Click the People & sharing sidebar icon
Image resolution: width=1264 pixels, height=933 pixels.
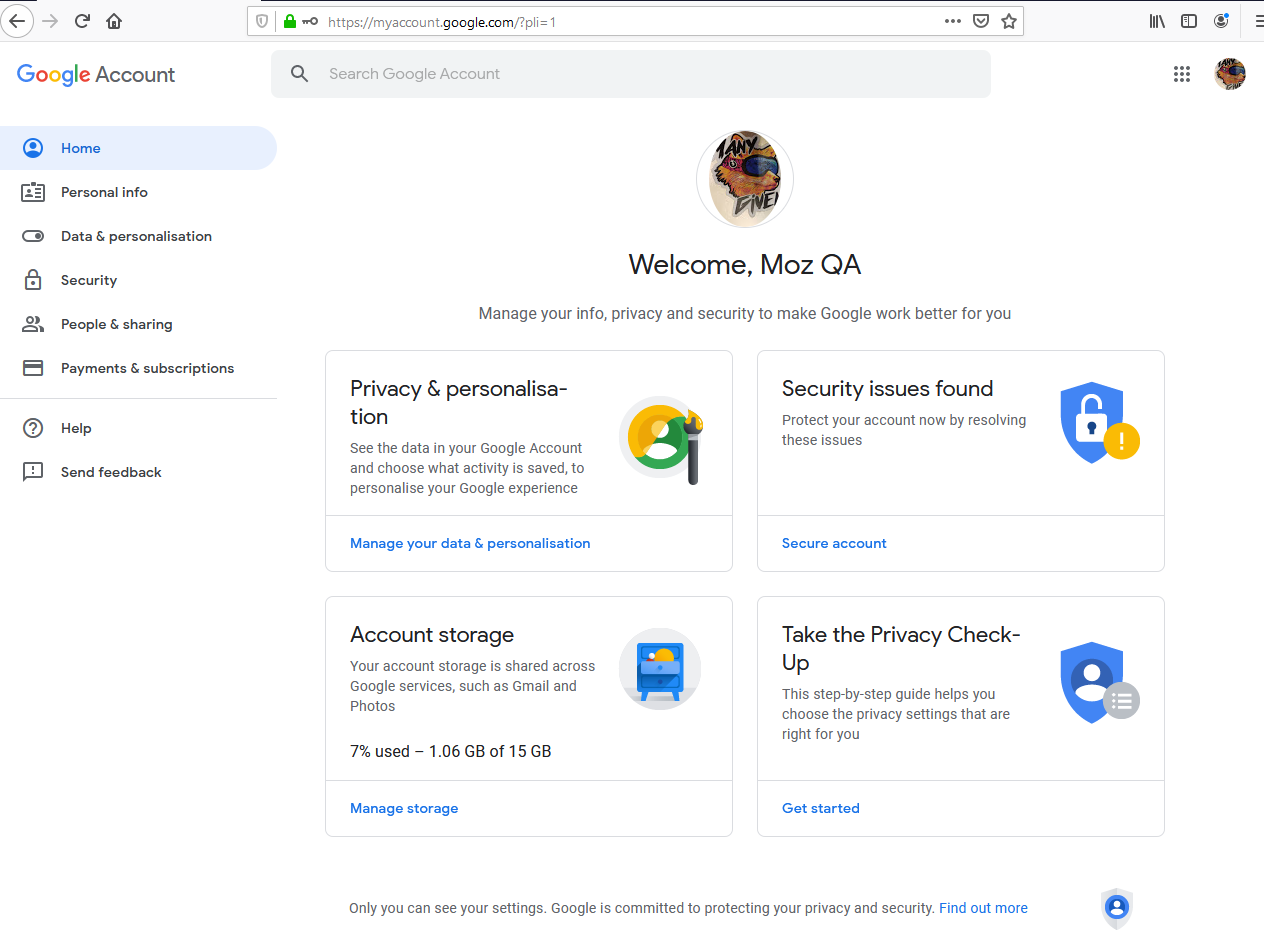pyautogui.click(x=33, y=324)
